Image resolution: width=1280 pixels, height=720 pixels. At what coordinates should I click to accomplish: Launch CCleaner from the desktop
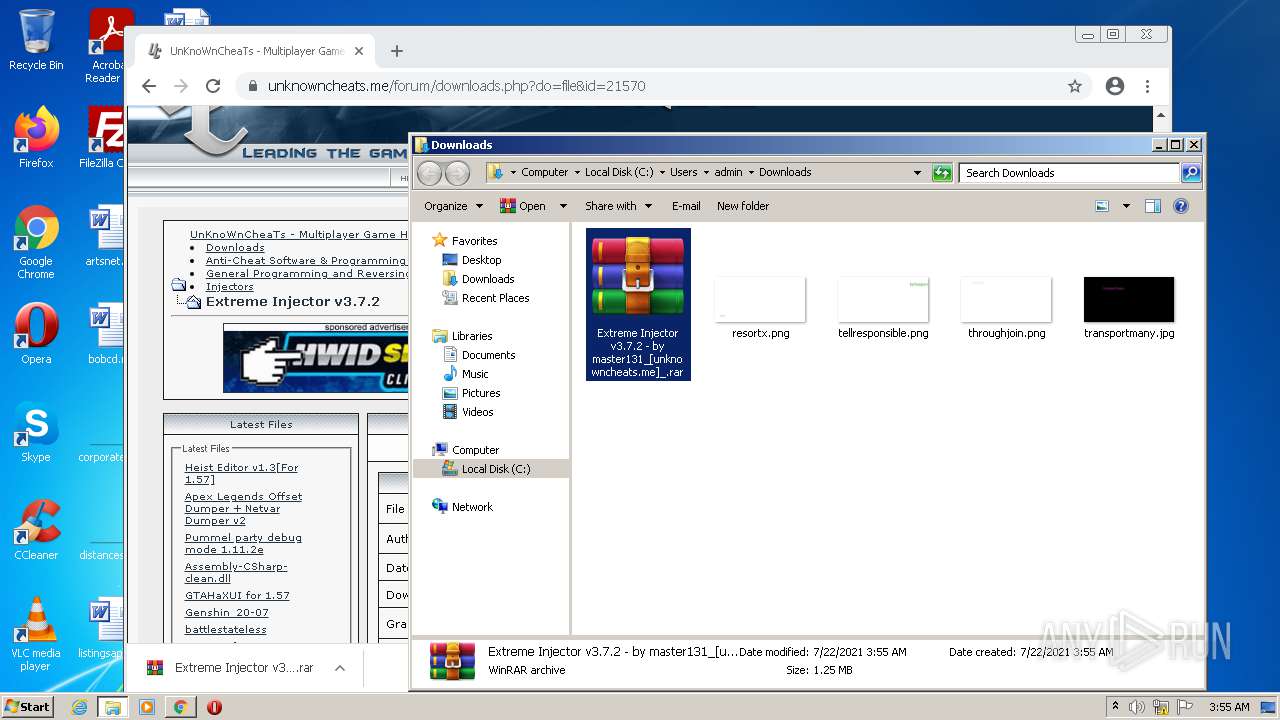click(36, 529)
